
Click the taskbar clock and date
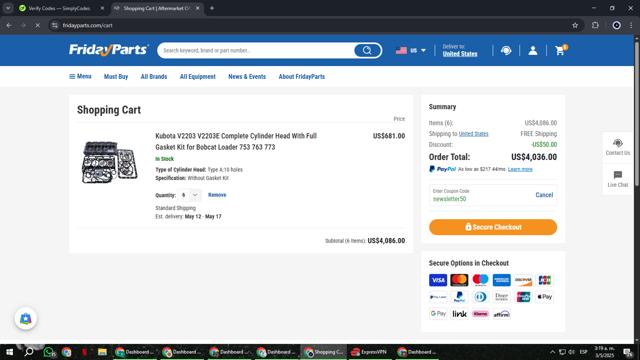pos(604,352)
